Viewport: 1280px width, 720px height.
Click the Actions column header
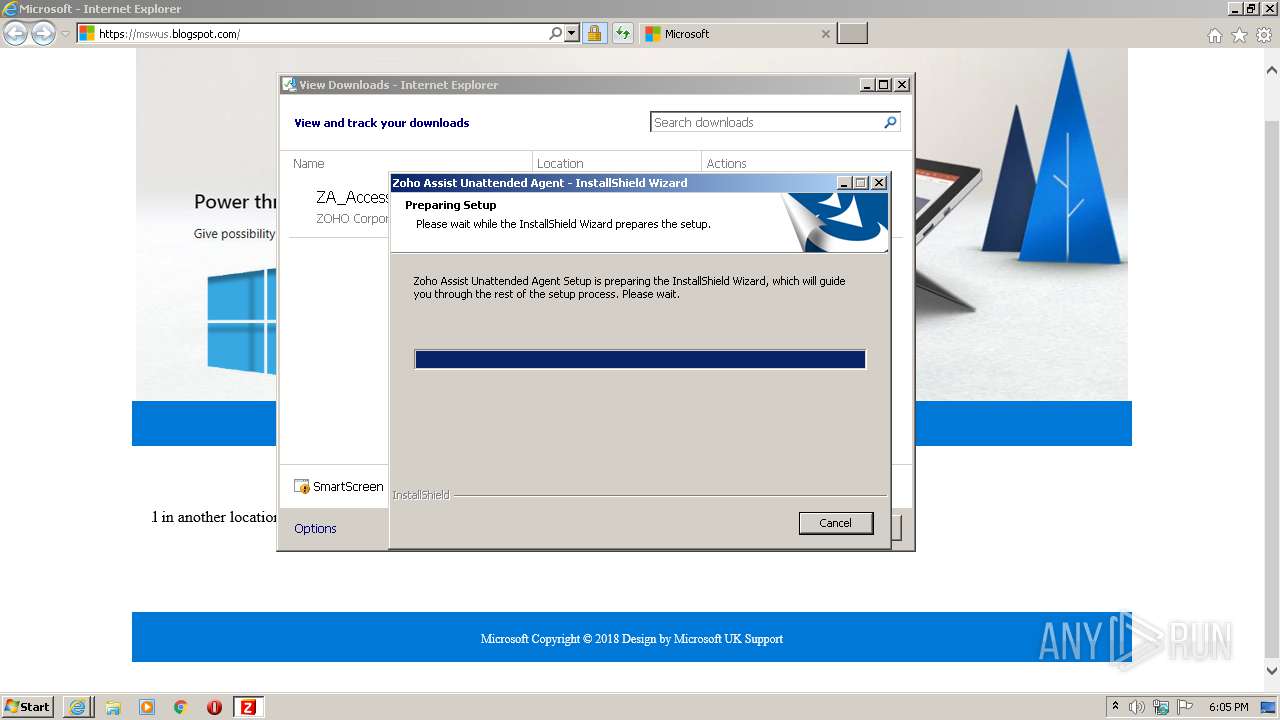tap(726, 163)
